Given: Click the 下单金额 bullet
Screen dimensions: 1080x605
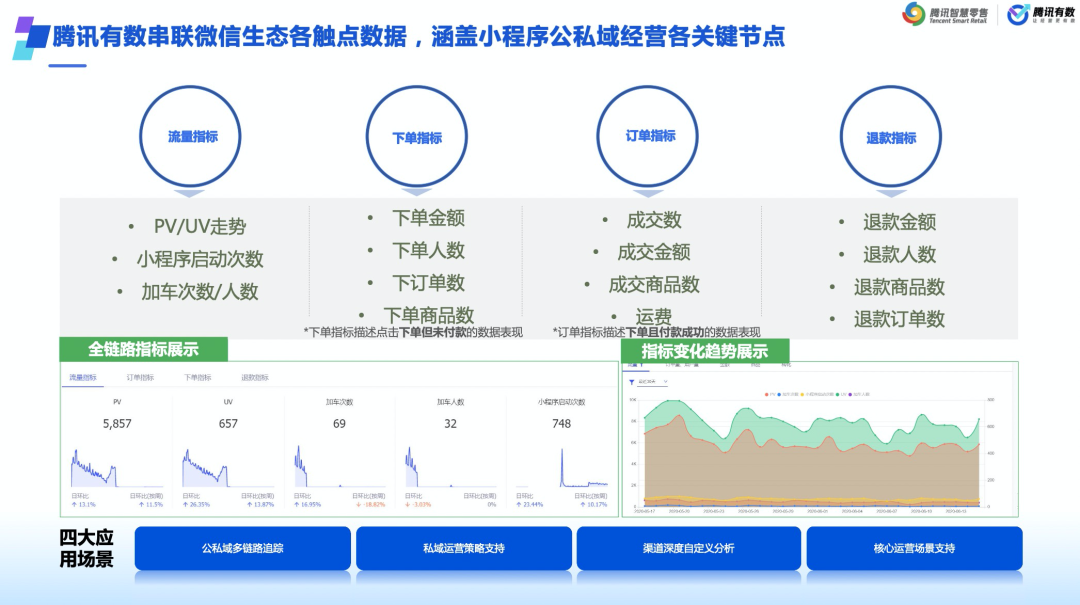Looking at the screenshot, I should point(428,218).
